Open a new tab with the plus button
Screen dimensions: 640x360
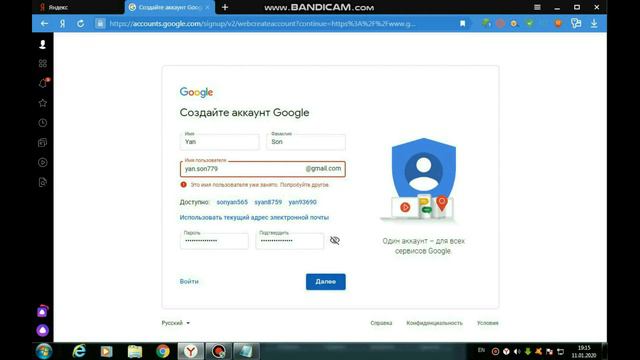225,7
